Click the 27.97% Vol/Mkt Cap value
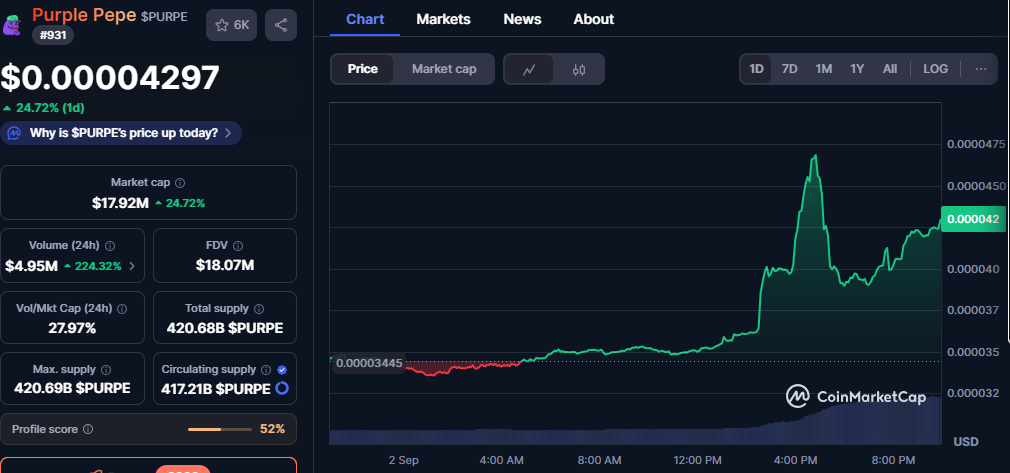 [x=72, y=328]
